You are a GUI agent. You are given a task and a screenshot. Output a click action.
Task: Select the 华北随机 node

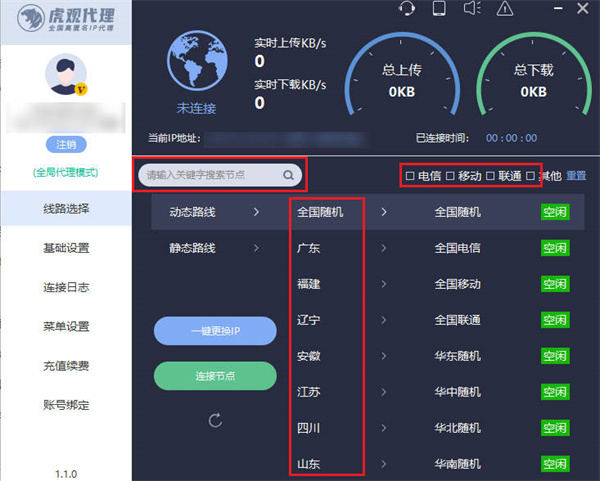(457, 428)
